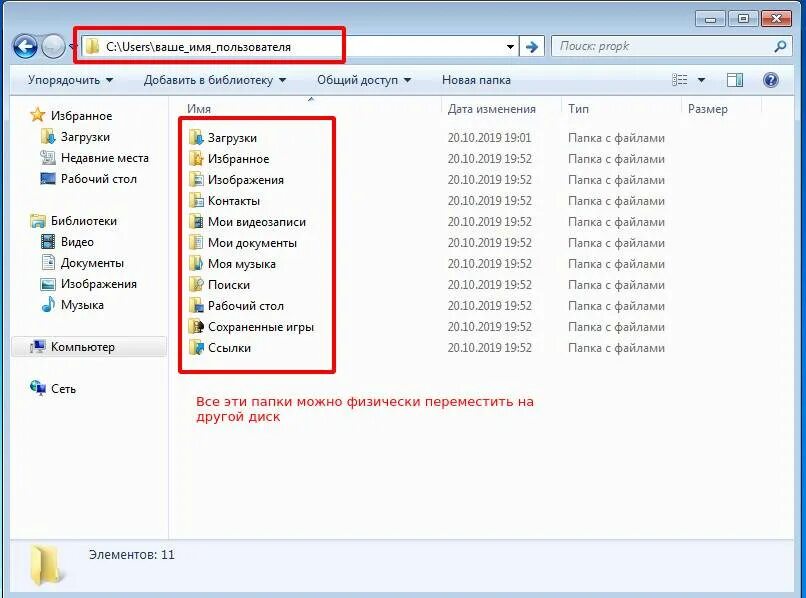The width and height of the screenshot is (806, 598).
Task: Select the Рабочий стол folder name in list
Action: click(x=246, y=306)
